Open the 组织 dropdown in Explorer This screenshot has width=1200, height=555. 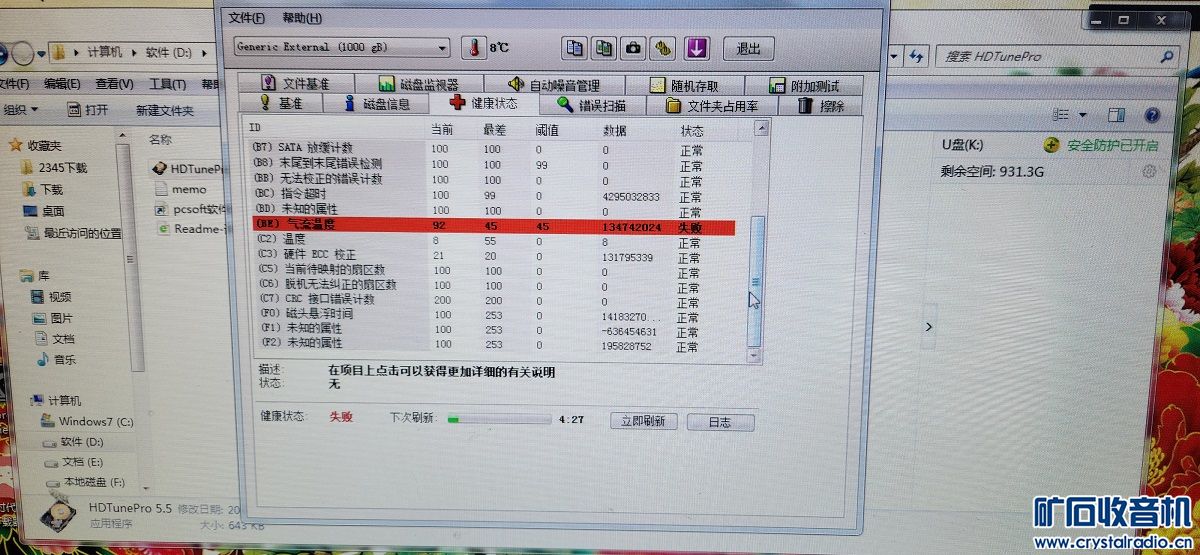pos(21,110)
